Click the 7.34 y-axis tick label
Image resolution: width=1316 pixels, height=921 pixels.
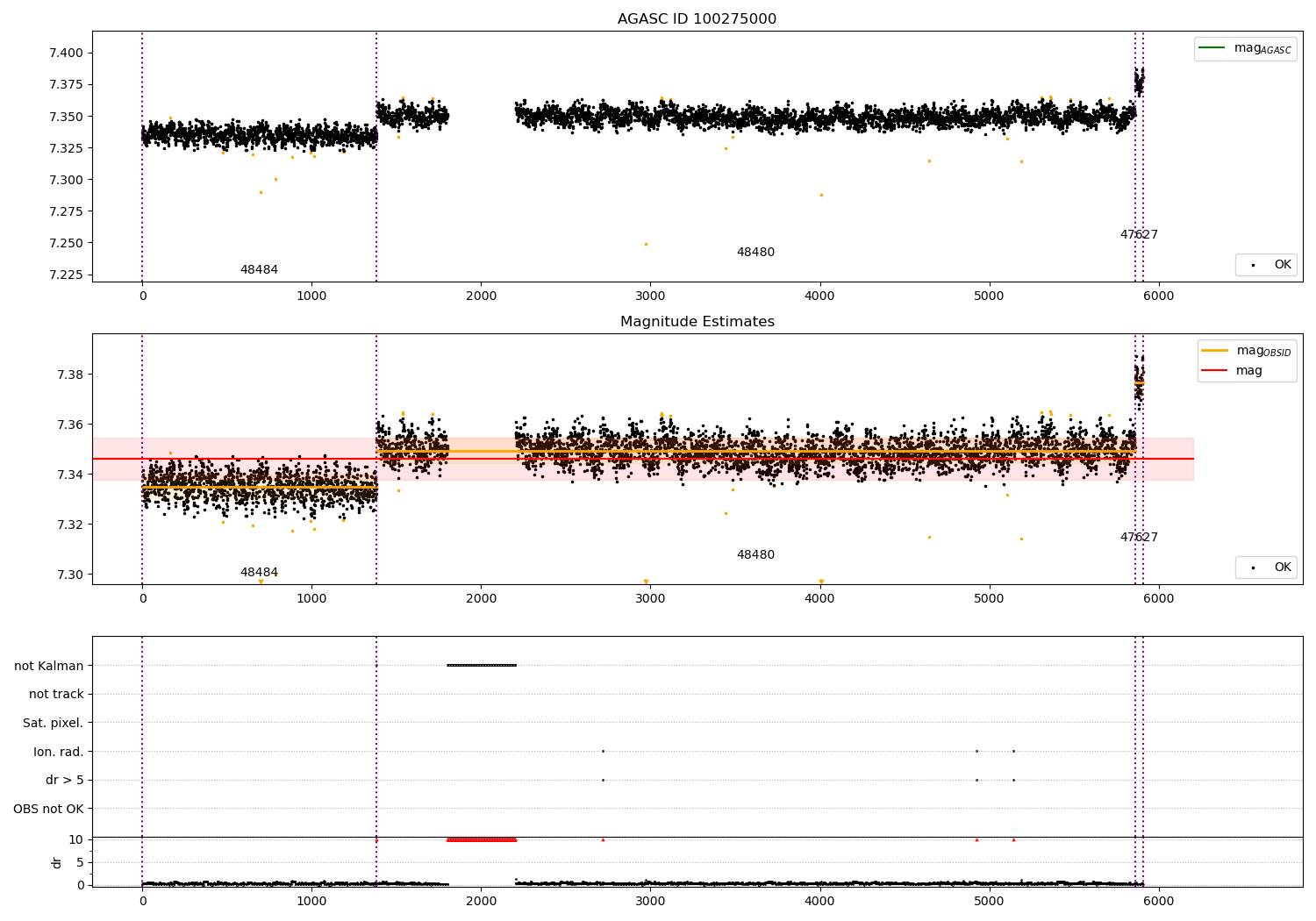pyautogui.click(x=70, y=475)
